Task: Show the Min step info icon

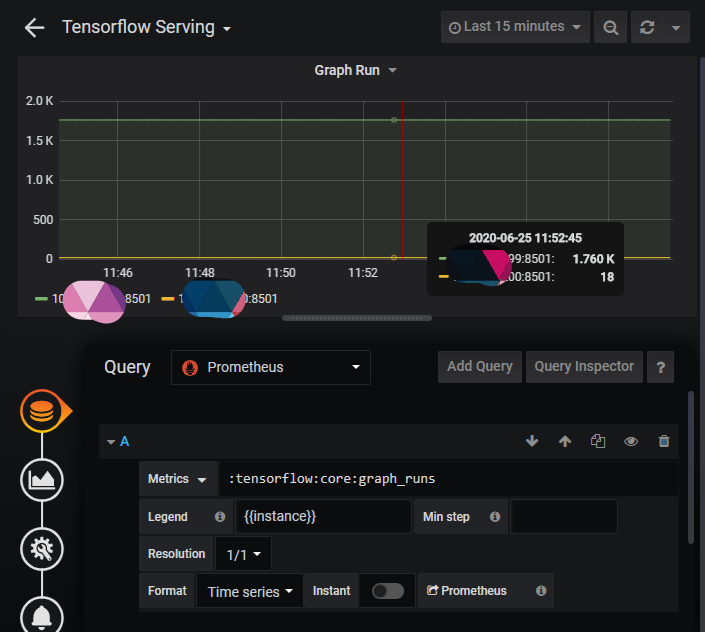Action: 495,516
